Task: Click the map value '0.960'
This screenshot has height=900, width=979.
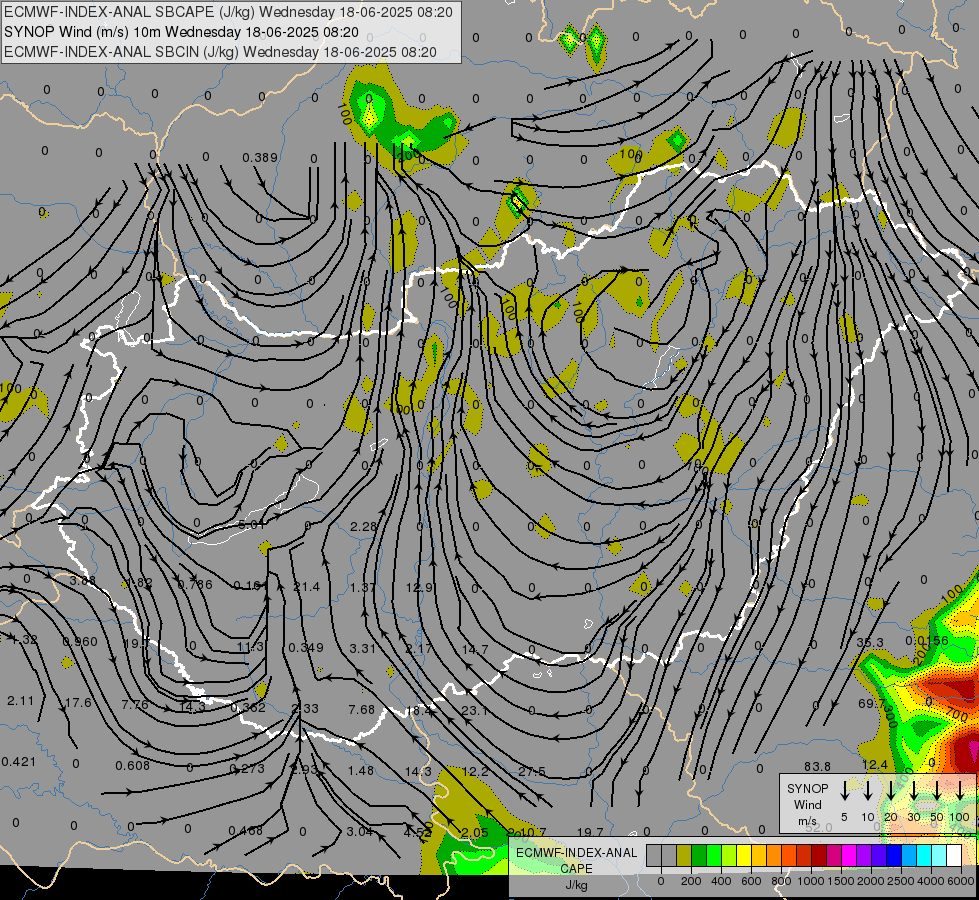Action: [80, 641]
